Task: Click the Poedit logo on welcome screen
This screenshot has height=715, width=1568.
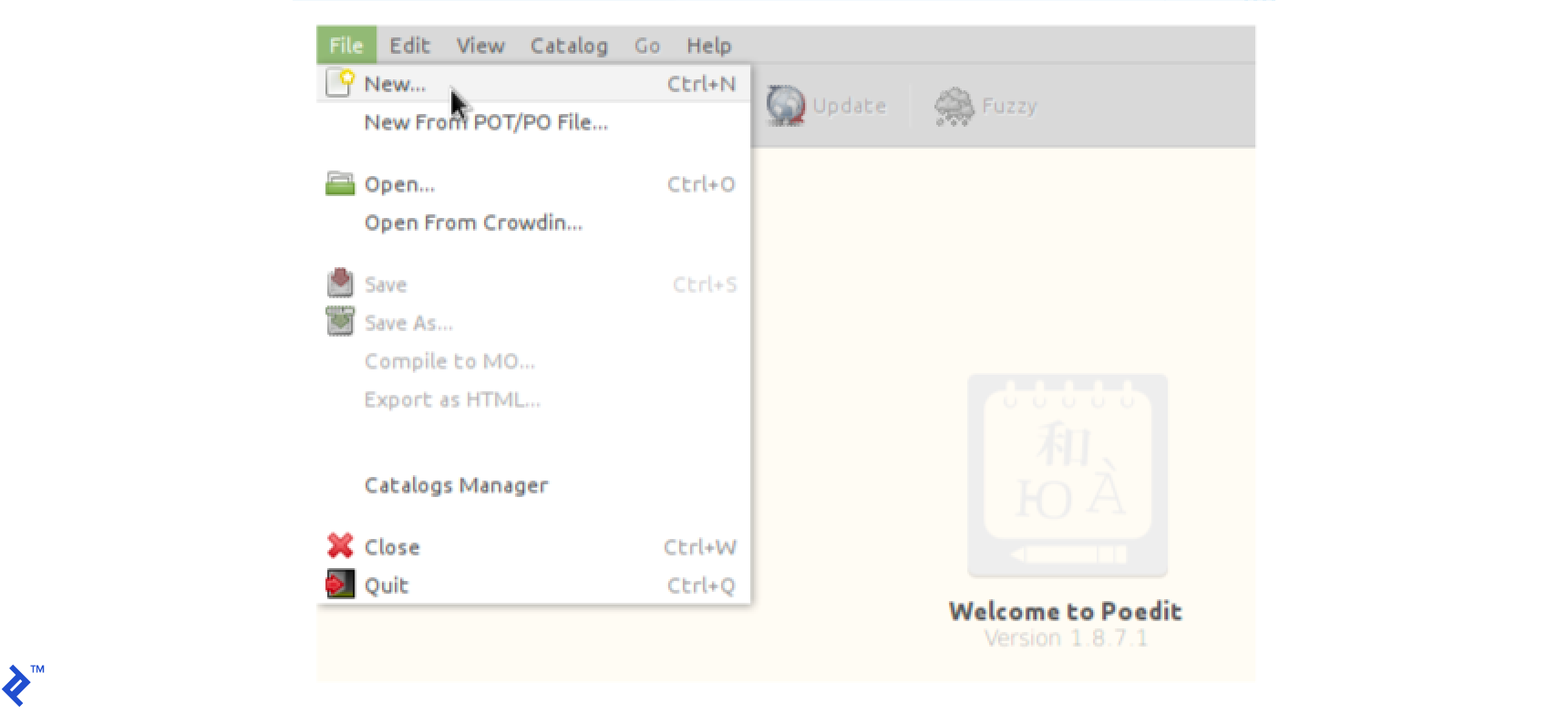Action: 1067,475
